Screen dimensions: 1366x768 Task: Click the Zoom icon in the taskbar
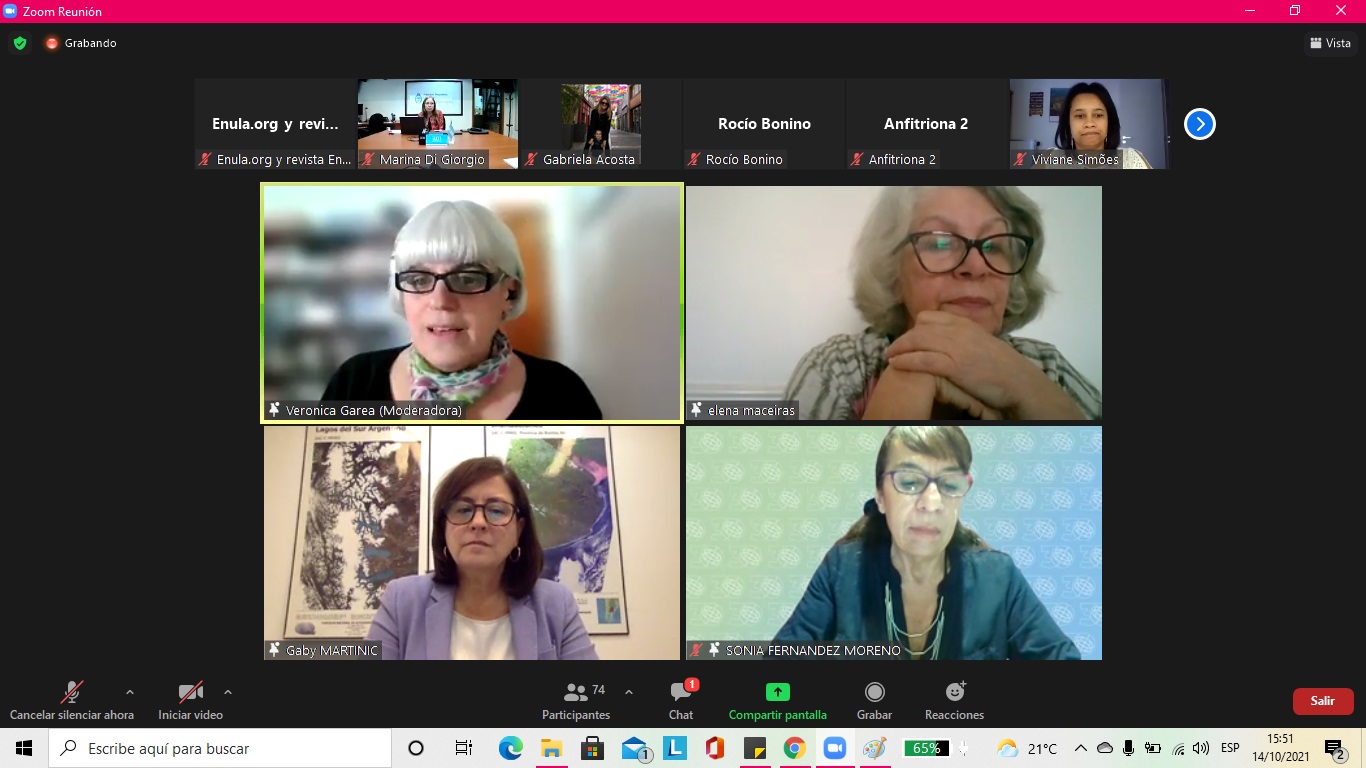834,748
